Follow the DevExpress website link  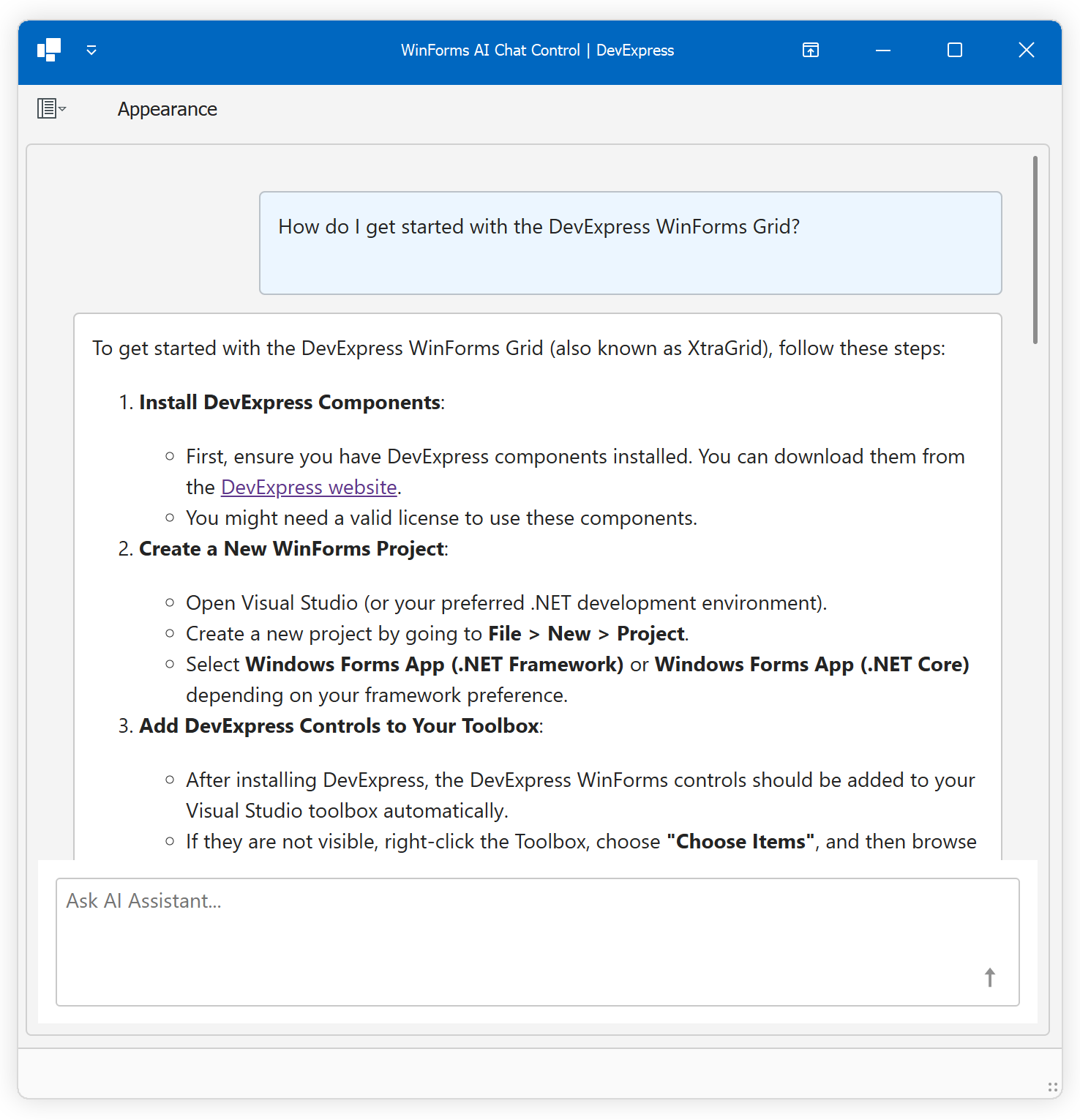pyautogui.click(x=309, y=487)
